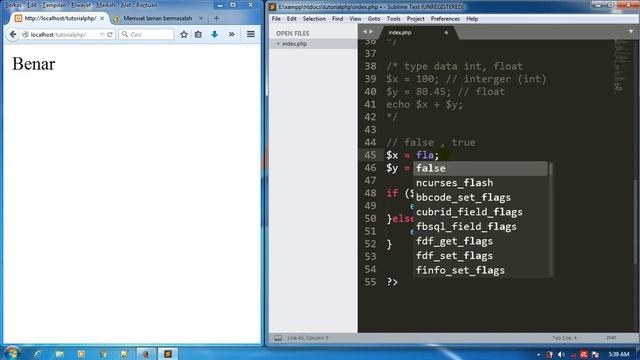
Task: Open PHP syntax selector in status bar
Action: pyautogui.click(x=611, y=338)
